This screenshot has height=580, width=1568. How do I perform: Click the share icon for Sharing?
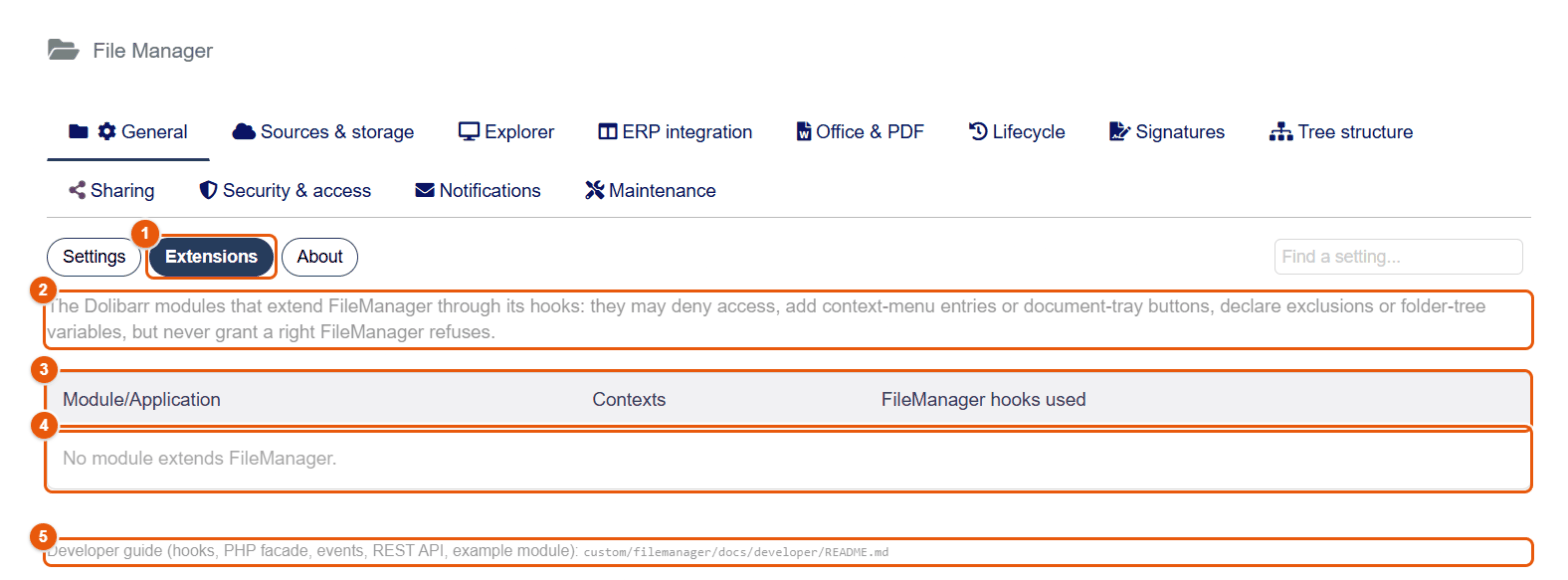point(77,190)
